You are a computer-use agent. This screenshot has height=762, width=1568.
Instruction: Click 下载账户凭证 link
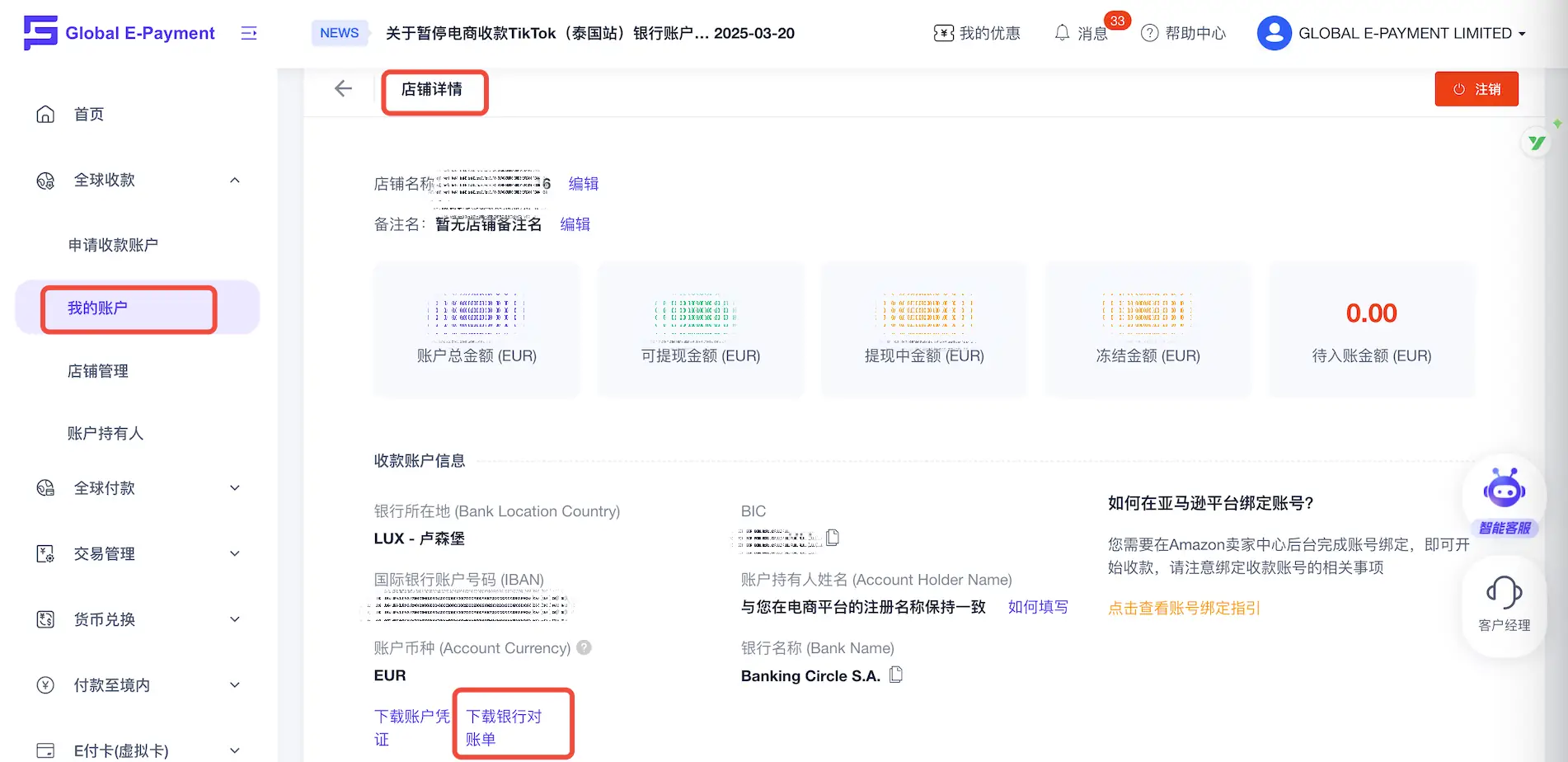tap(412, 727)
